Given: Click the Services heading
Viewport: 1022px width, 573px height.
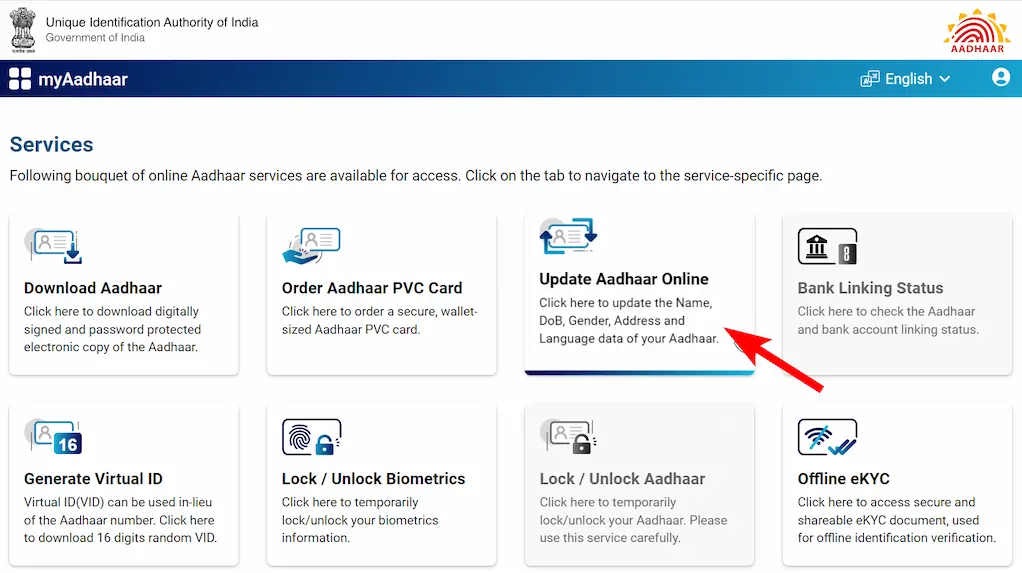Looking at the screenshot, I should pyautogui.click(x=51, y=144).
